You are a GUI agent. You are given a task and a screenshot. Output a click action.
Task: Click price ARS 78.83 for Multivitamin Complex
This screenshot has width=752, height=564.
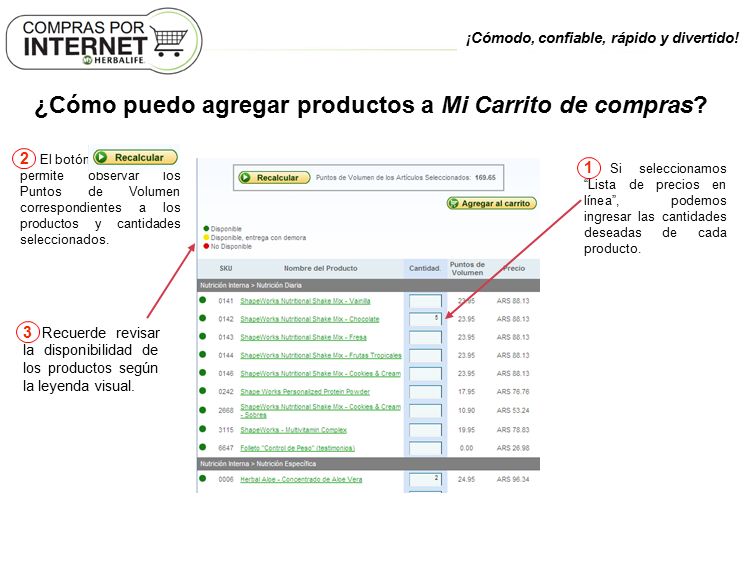(513, 430)
